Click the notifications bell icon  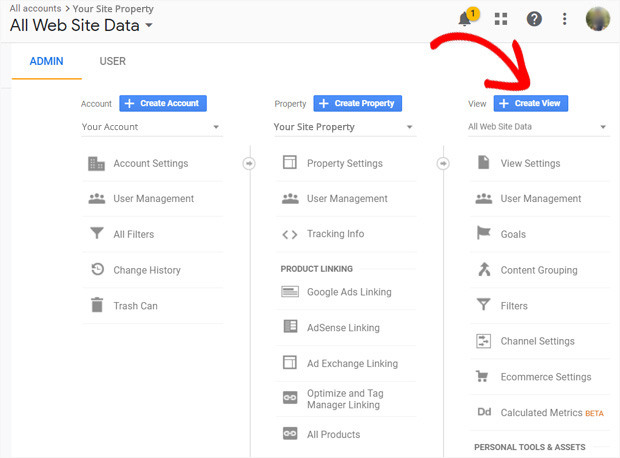click(465, 19)
